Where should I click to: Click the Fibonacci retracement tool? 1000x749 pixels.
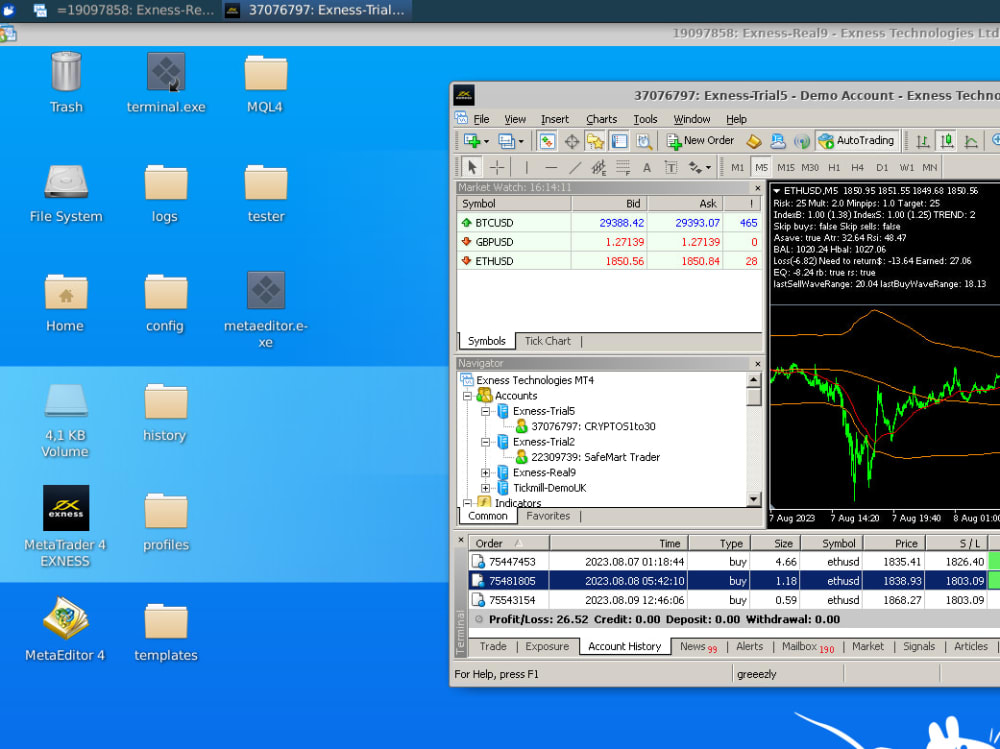623,168
